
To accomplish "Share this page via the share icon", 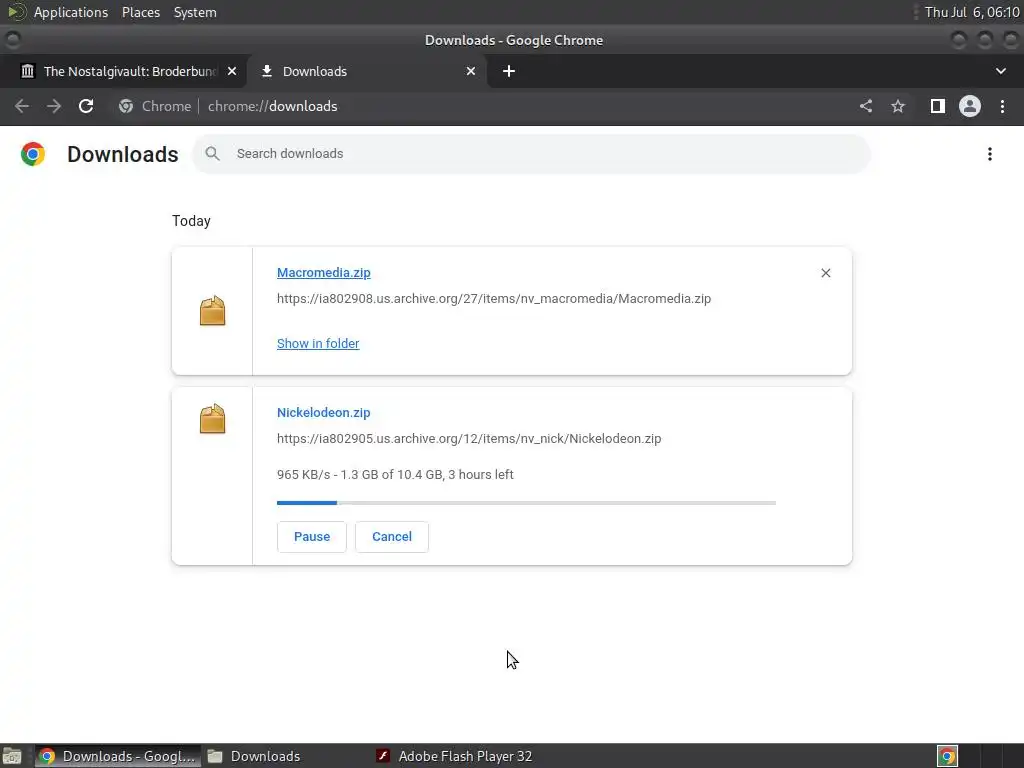I will tap(866, 106).
